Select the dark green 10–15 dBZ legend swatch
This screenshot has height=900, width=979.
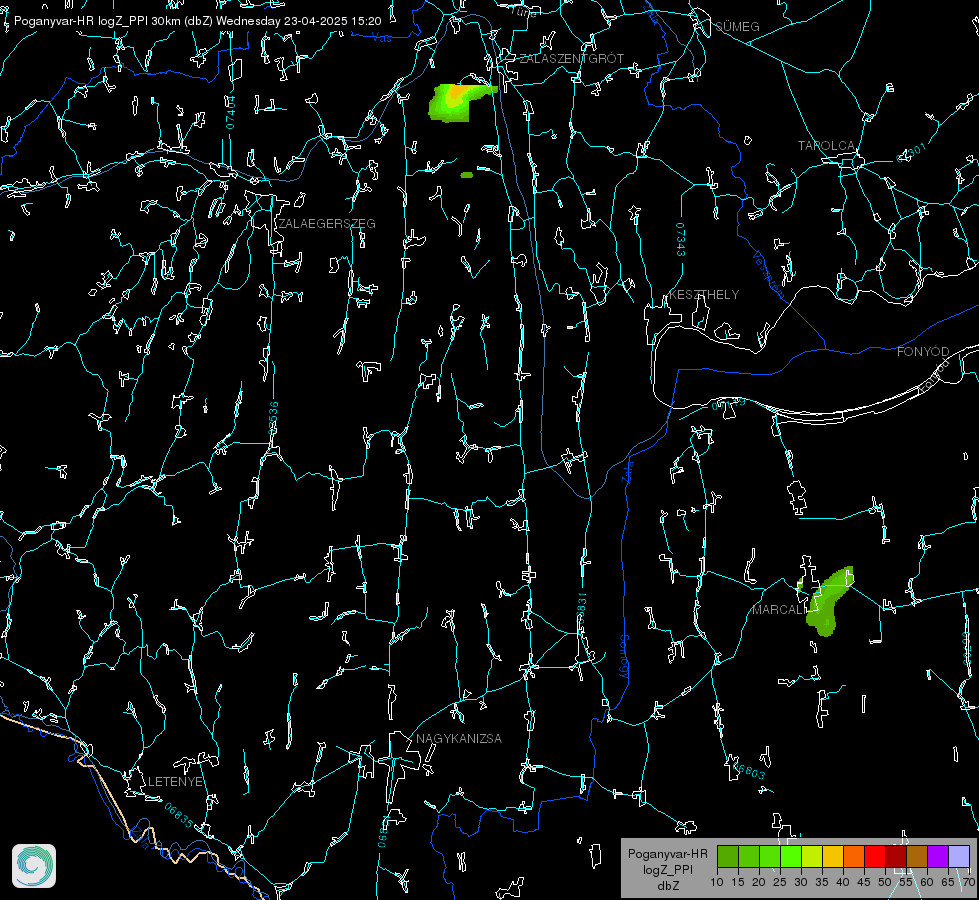727,856
